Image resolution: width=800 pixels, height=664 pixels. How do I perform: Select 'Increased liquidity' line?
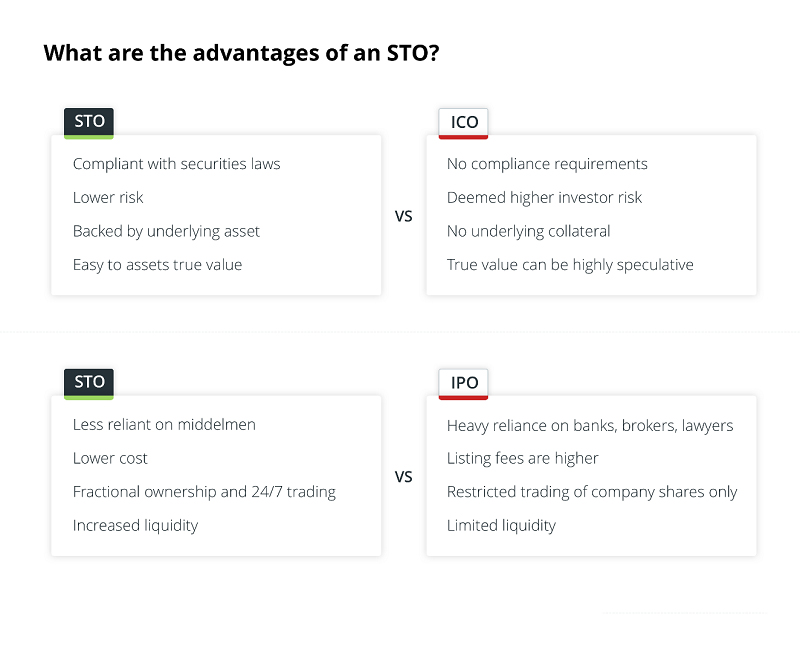point(135,525)
